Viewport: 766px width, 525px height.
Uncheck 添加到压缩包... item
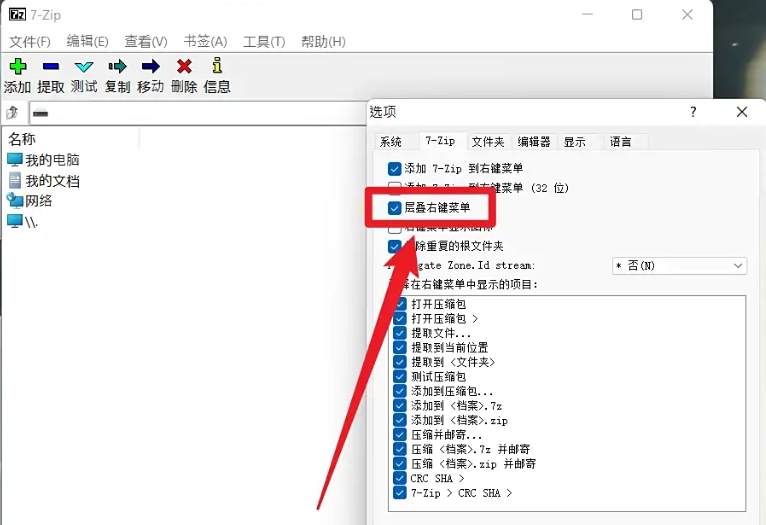(400, 391)
